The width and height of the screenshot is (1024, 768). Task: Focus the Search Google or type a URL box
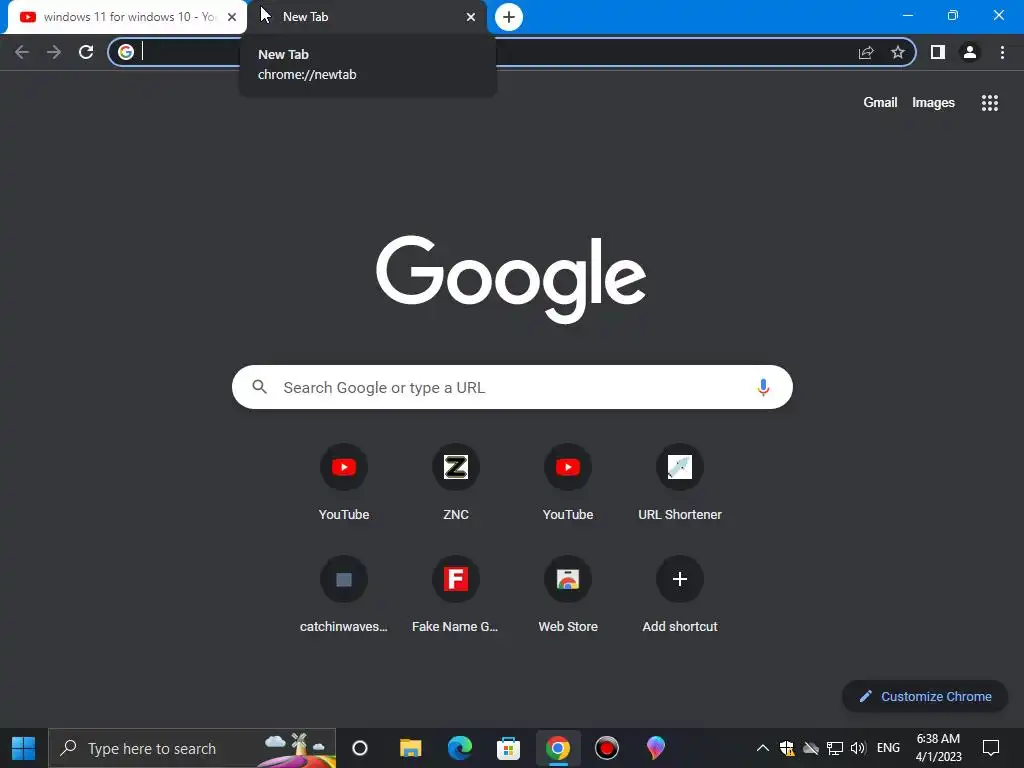pos(512,387)
